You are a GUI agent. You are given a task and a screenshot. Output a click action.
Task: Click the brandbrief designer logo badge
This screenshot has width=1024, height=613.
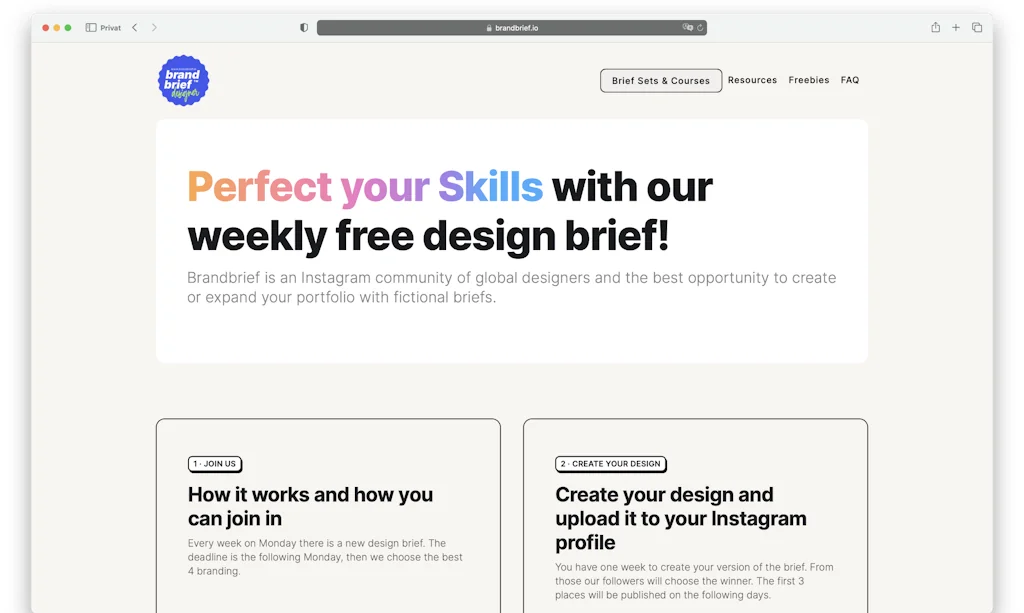point(183,80)
